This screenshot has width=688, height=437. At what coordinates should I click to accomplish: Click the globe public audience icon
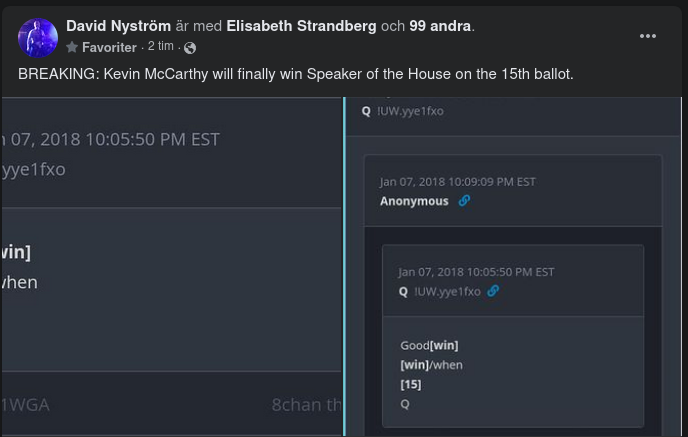point(190,48)
